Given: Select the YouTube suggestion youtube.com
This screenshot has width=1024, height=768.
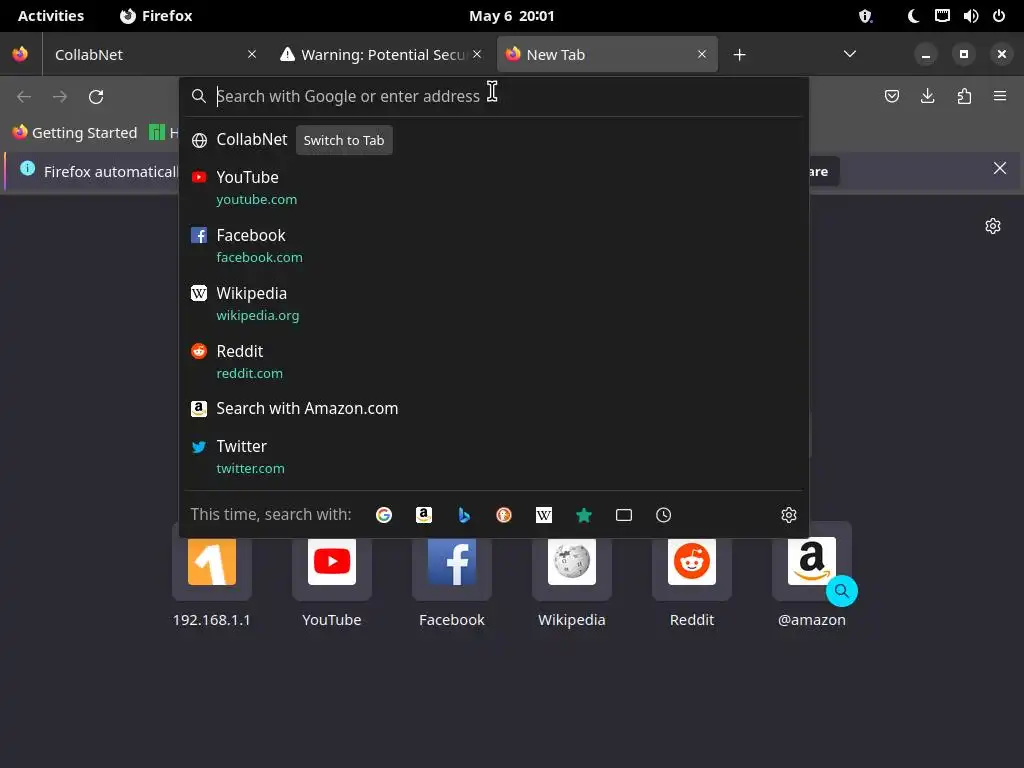Looking at the screenshot, I should [494, 188].
